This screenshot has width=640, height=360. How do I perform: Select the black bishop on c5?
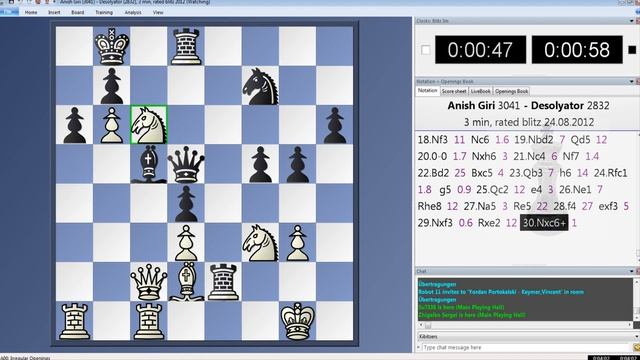pyautogui.click(x=149, y=164)
